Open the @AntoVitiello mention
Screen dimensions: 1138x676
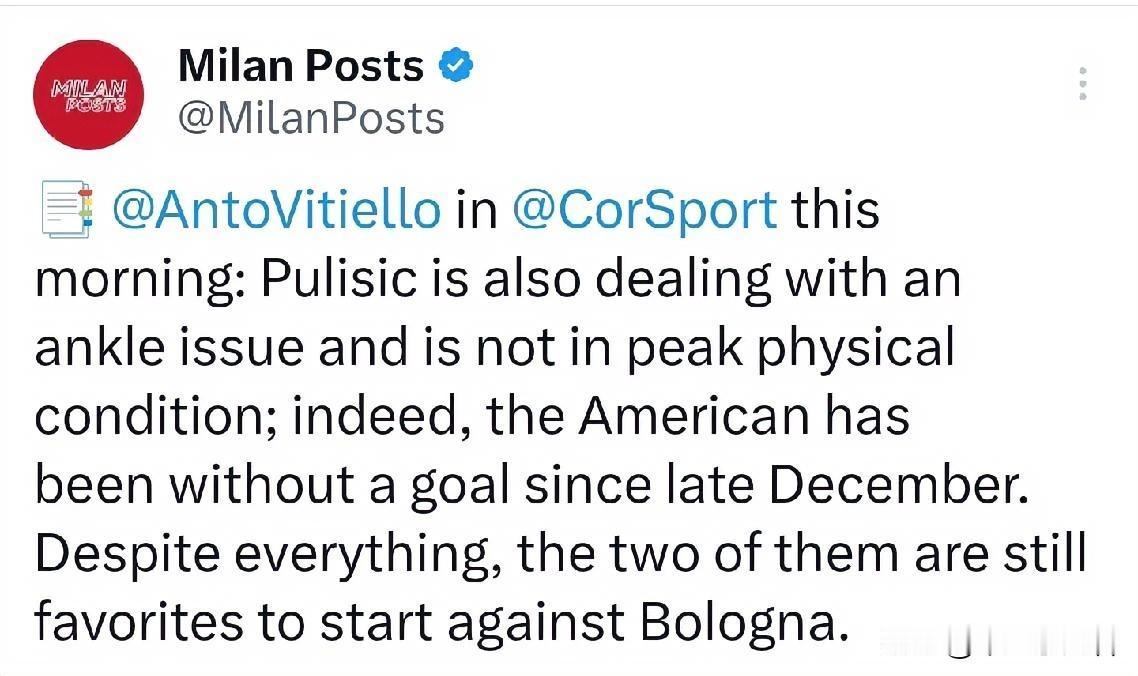tap(275, 210)
